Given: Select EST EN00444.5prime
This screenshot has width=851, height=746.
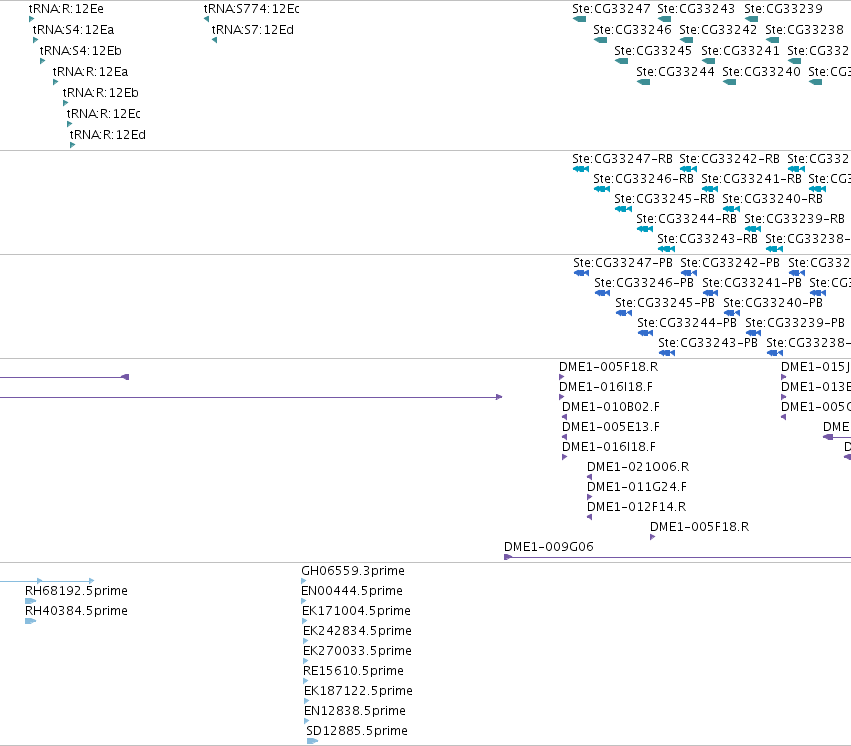Looking at the screenshot, I should 352,591.
